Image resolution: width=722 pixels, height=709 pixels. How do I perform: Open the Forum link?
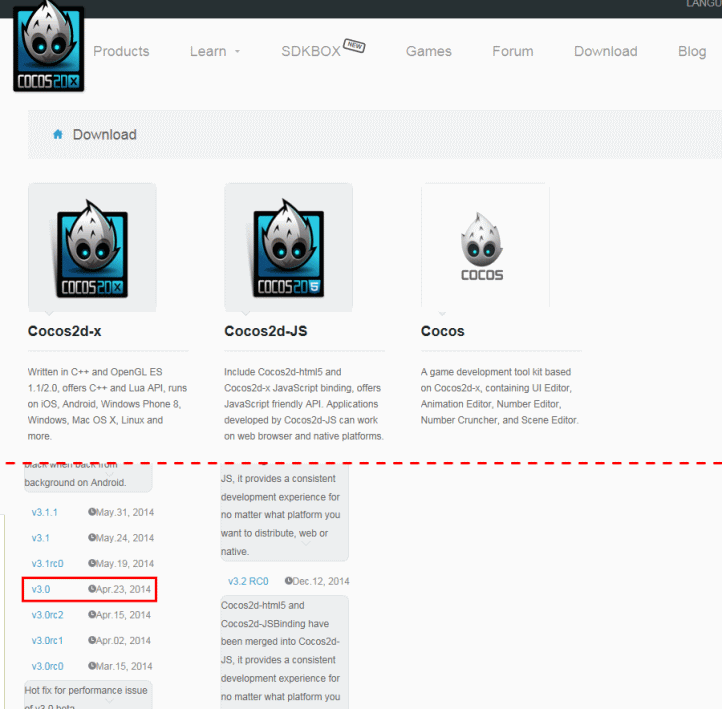[512, 51]
